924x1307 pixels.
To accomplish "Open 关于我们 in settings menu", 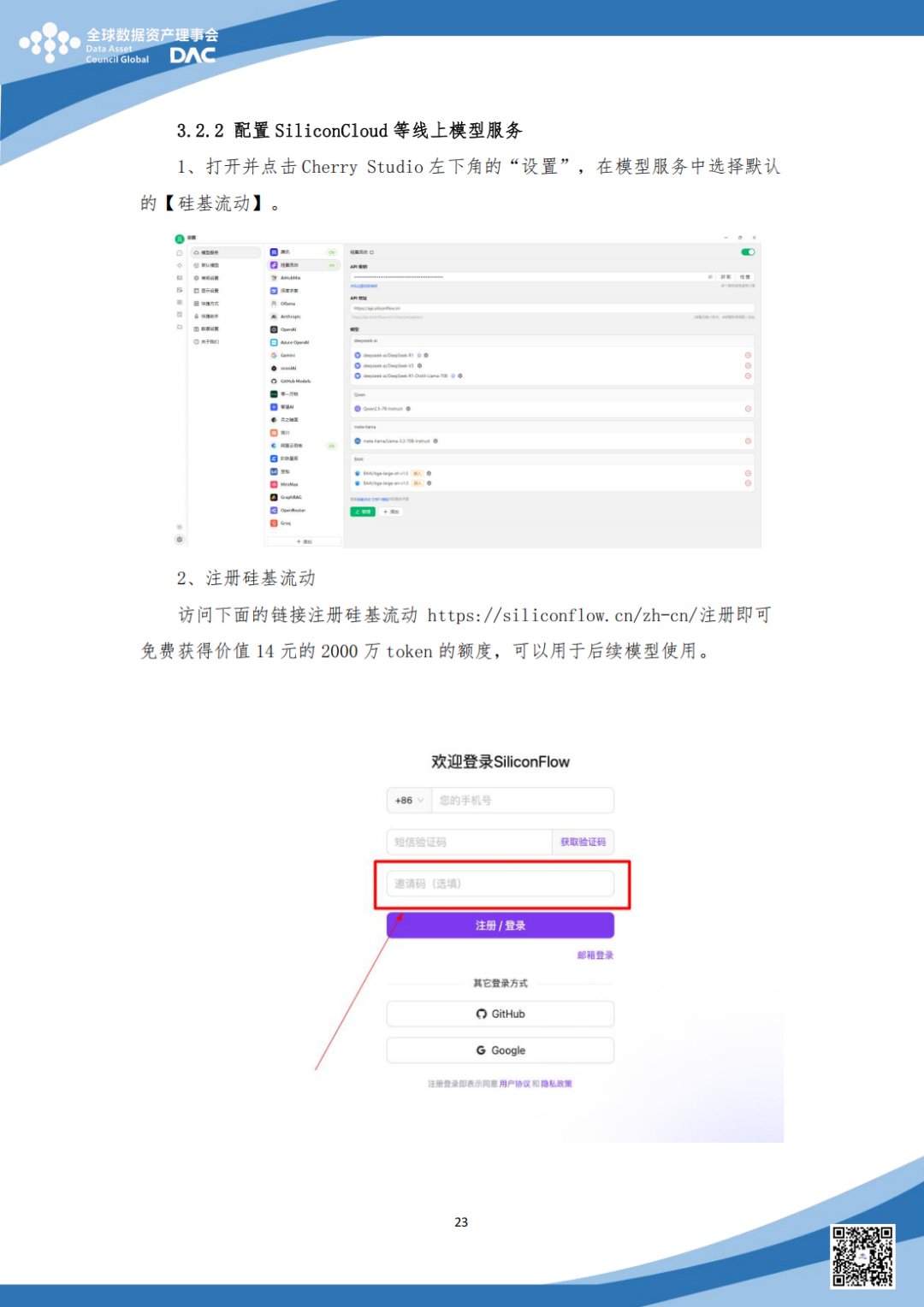I will pyautogui.click(x=226, y=342).
